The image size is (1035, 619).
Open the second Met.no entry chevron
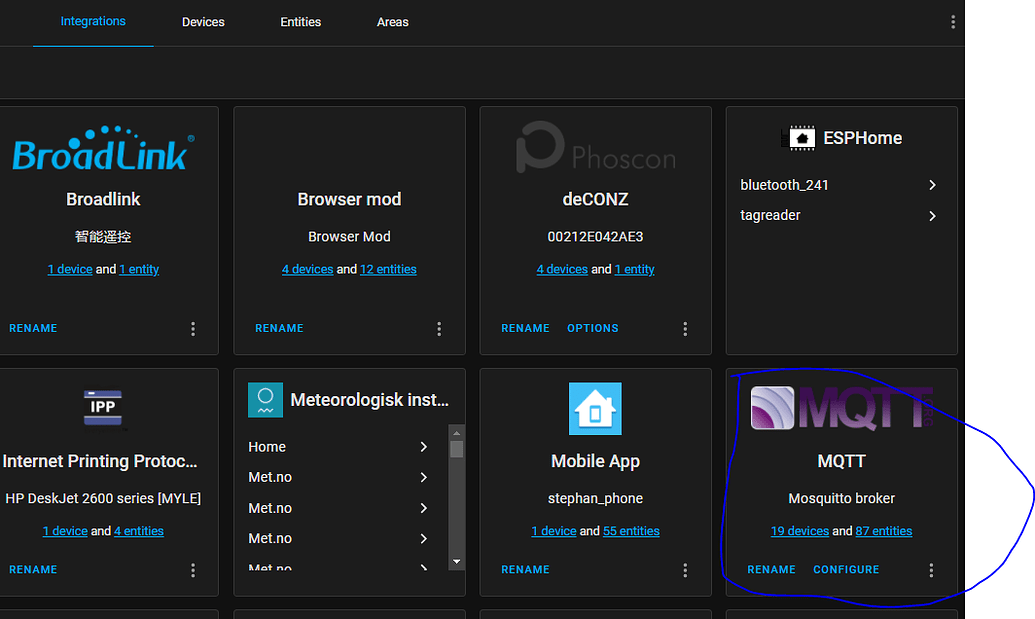pyautogui.click(x=424, y=508)
